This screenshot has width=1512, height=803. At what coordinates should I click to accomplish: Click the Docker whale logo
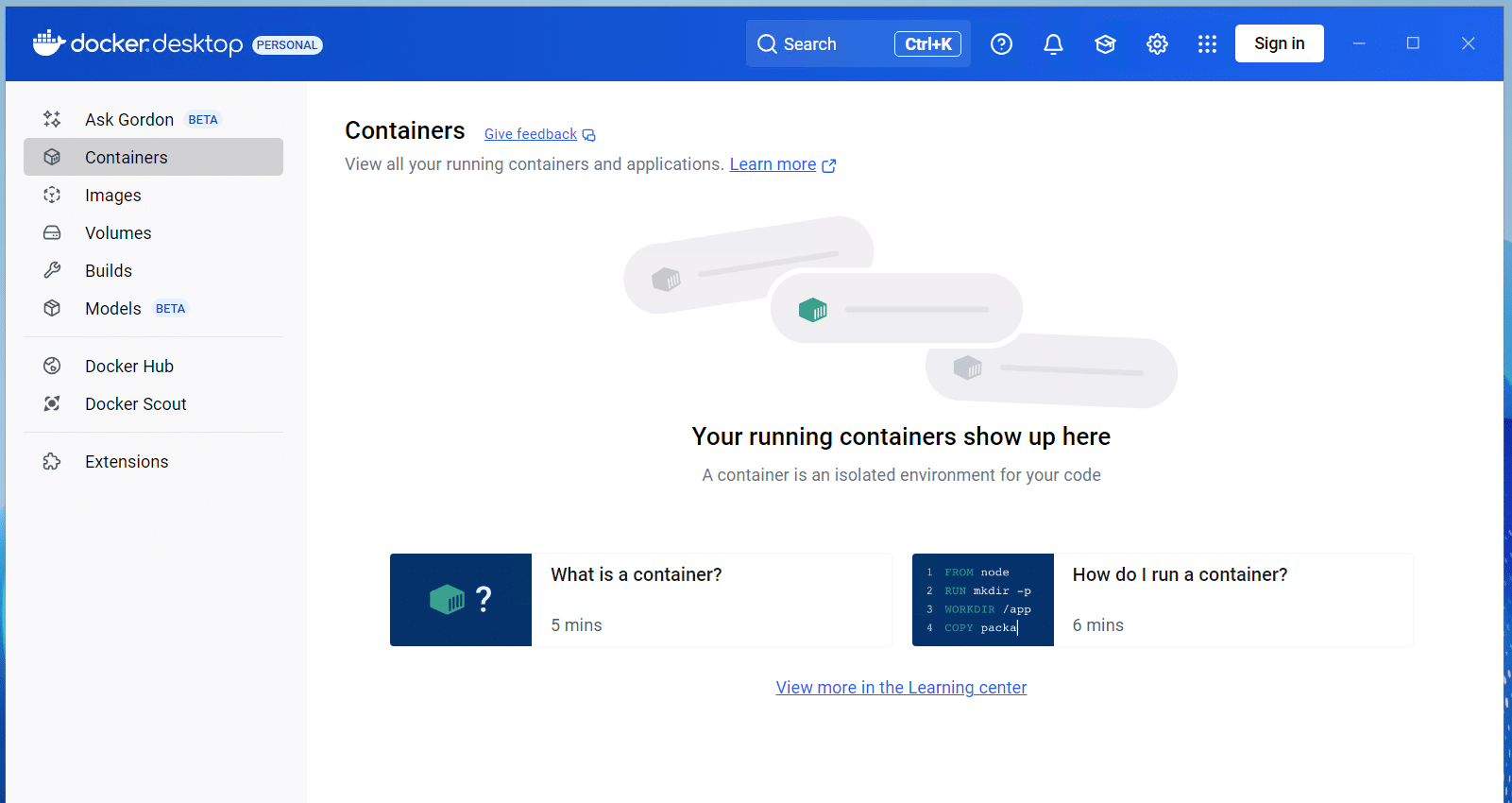48,43
